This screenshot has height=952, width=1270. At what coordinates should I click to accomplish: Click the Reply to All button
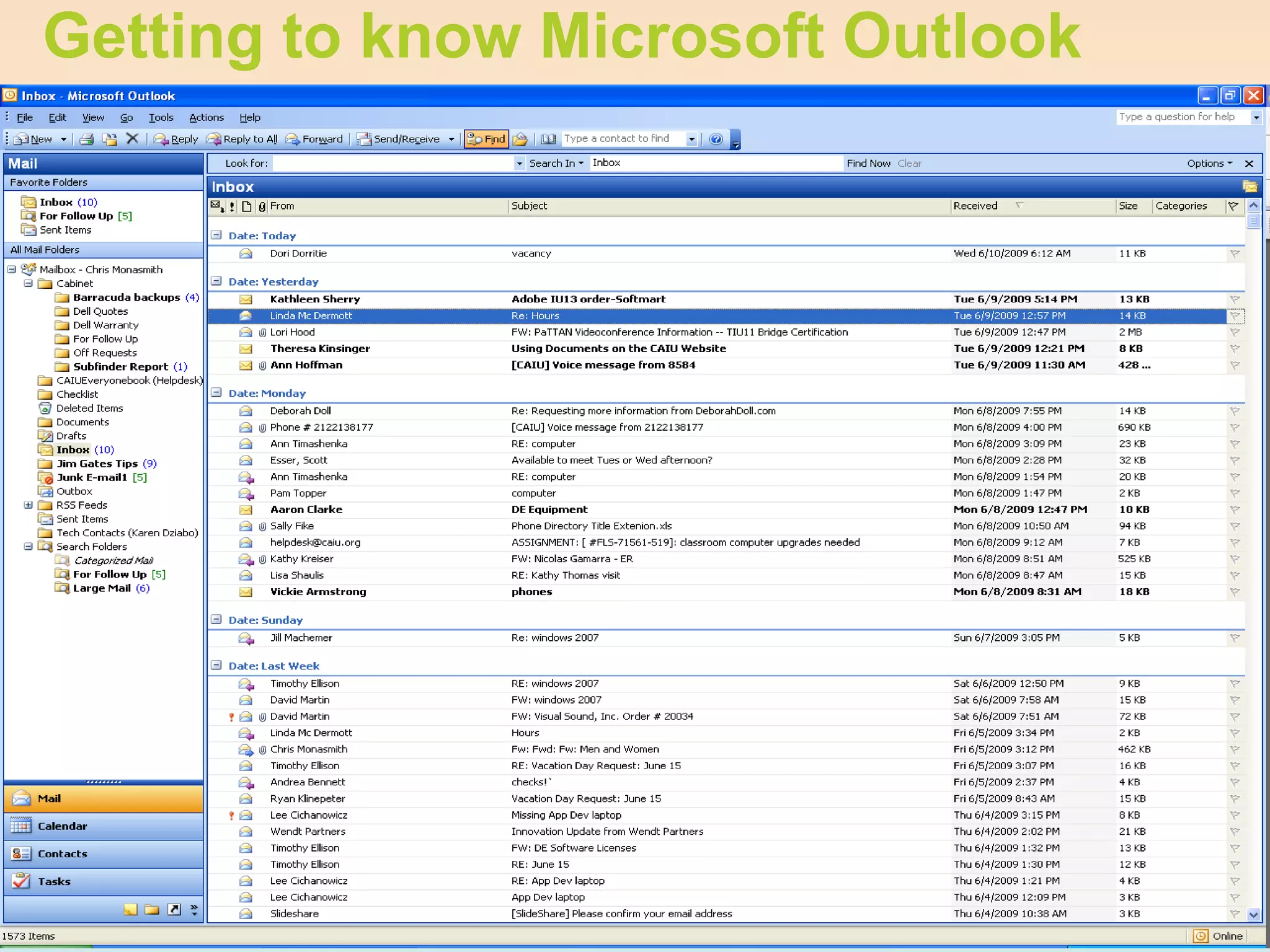[x=242, y=139]
